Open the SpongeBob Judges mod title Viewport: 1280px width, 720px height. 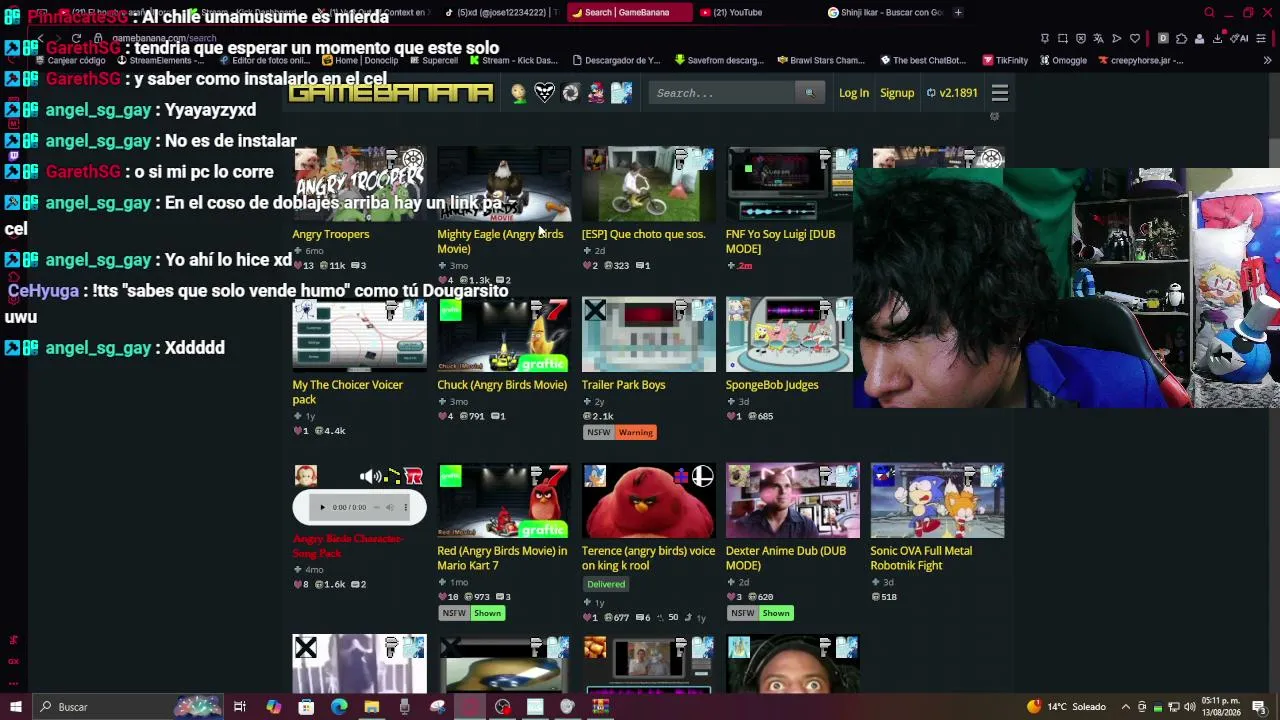(x=772, y=385)
